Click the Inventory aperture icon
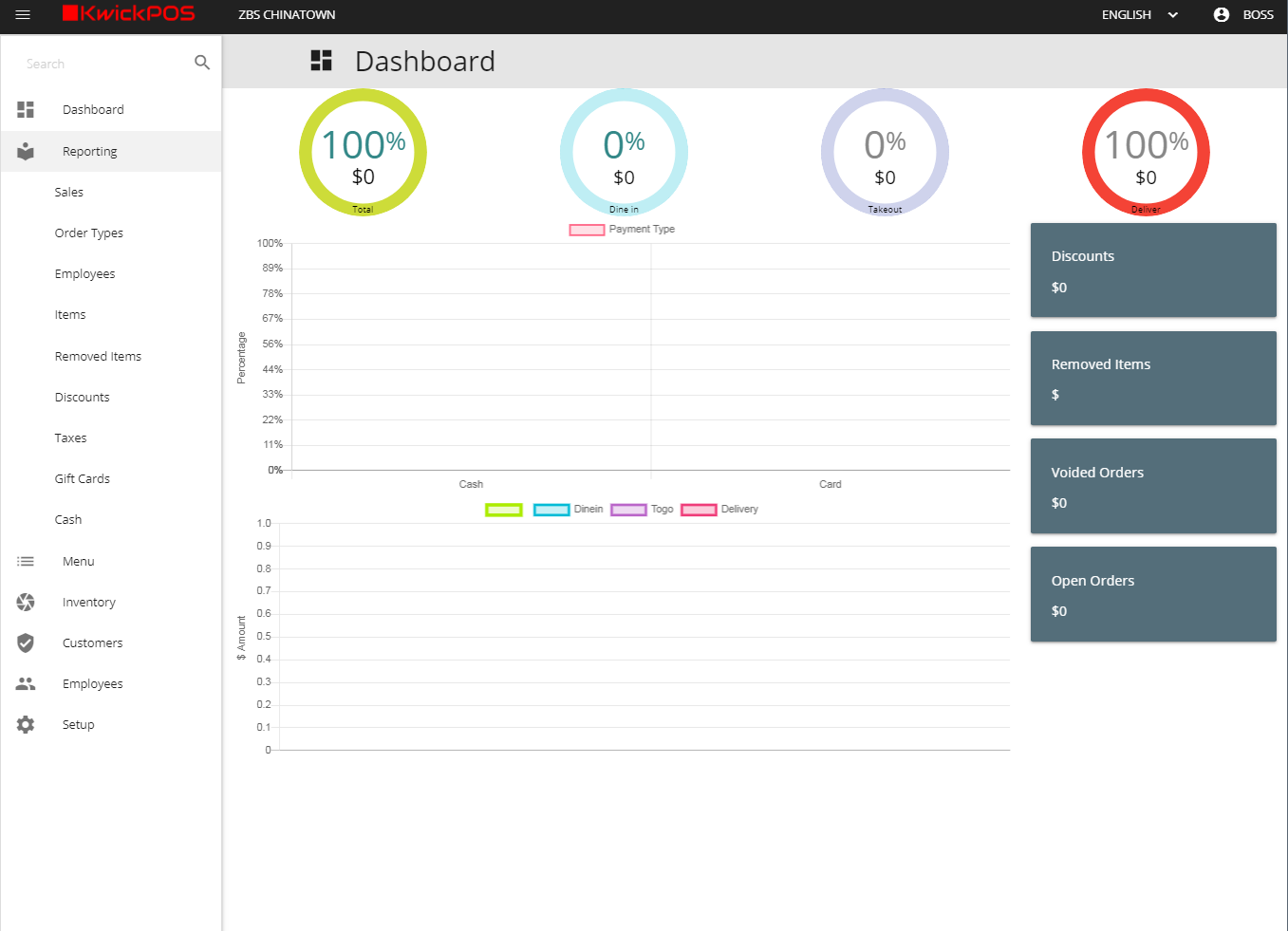This screenshot has width=1288, height=931. 26,602
